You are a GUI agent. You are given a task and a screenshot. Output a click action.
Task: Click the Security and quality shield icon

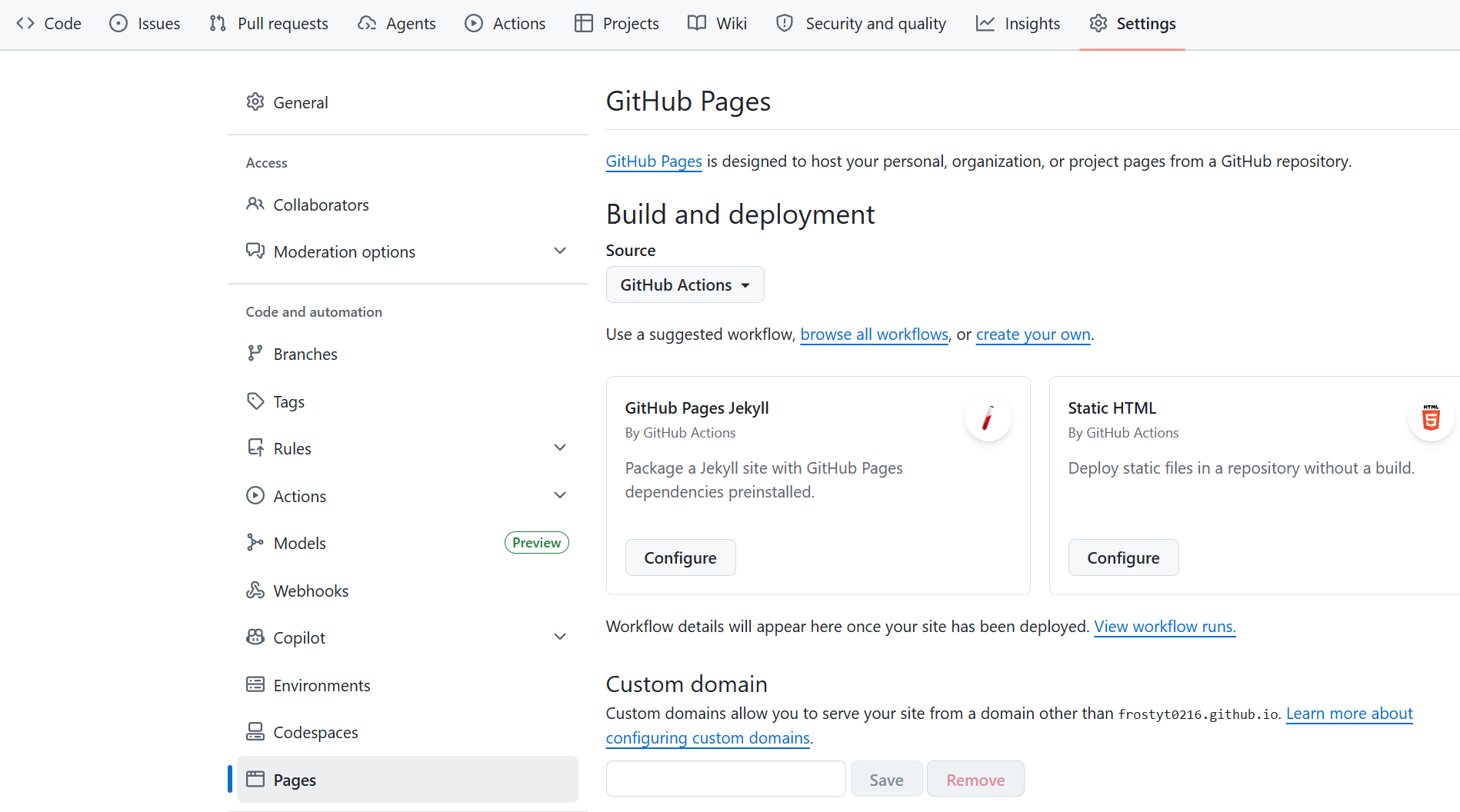[785, 23]
